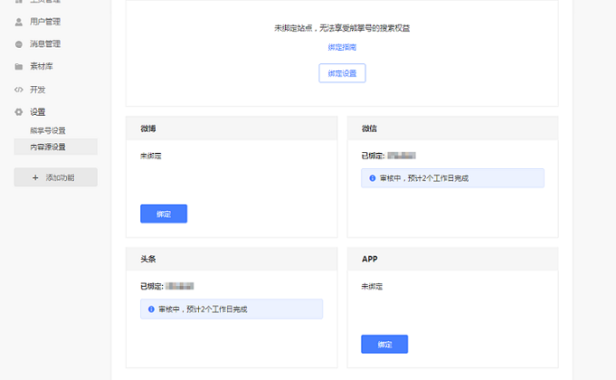Click the 微博 card header
This screenshot has height=380, width=616.
tap(232, 129)
